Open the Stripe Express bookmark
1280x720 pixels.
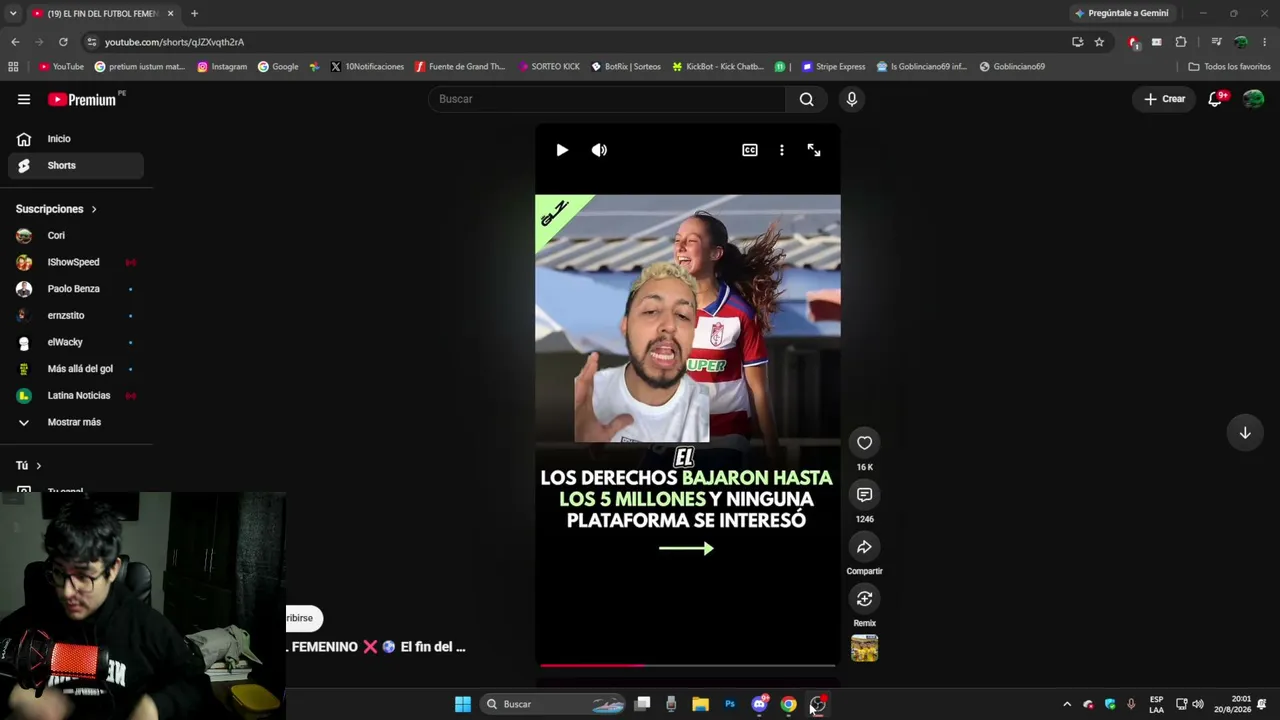tap(833, 67)
